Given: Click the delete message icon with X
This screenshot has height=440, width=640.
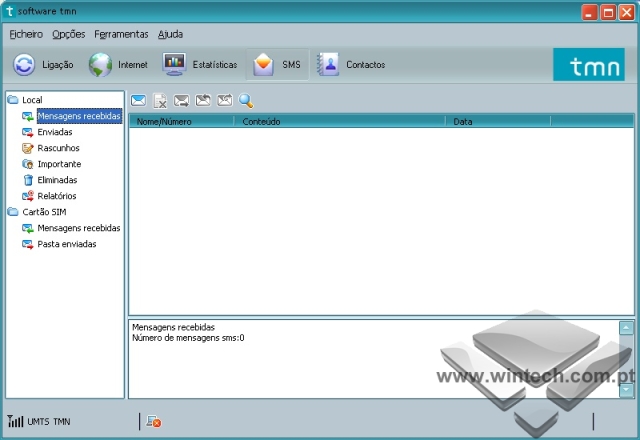Looking at the screenshot, I should 160,101.
